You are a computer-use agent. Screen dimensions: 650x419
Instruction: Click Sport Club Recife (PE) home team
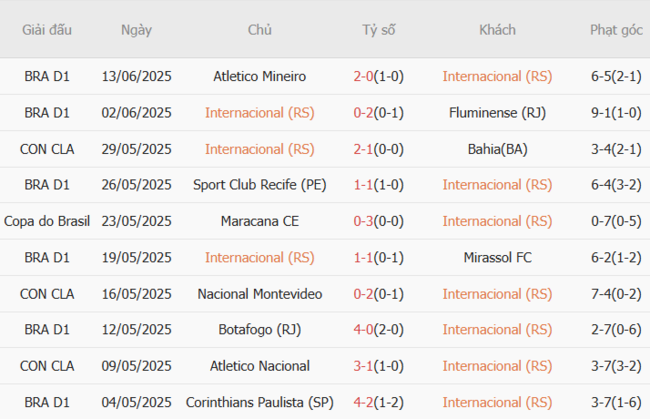click(x=260, y=185)
